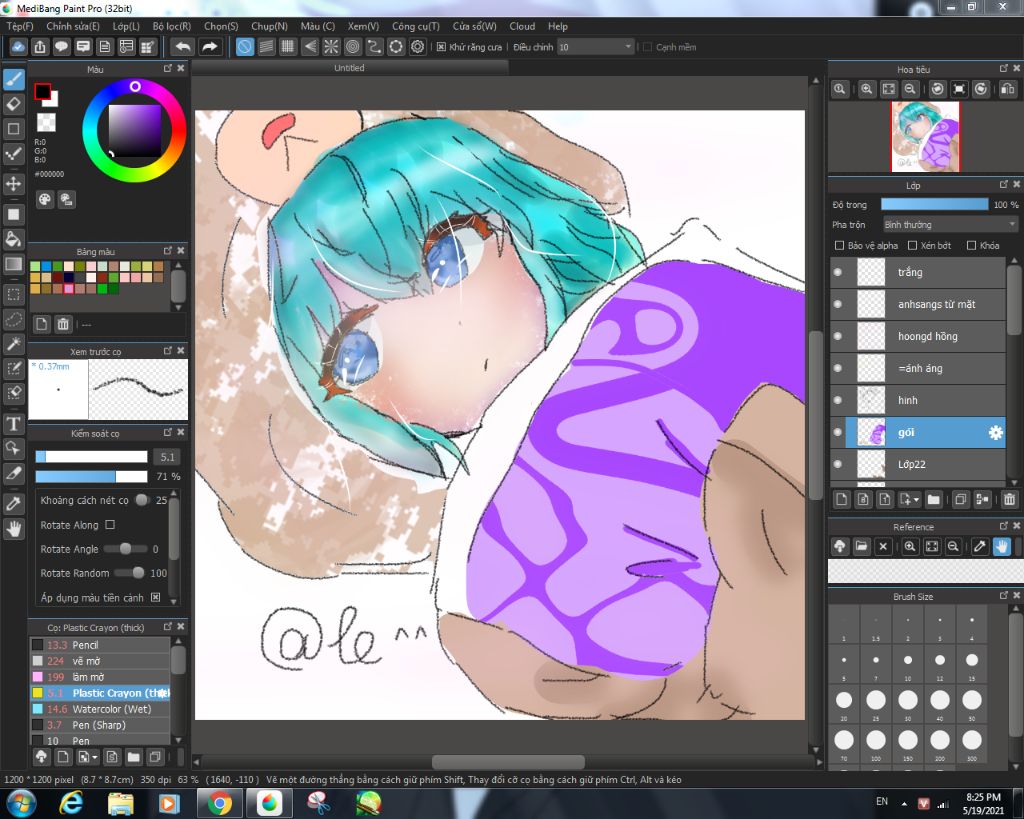Create a new layer folder

coord(933,500)
